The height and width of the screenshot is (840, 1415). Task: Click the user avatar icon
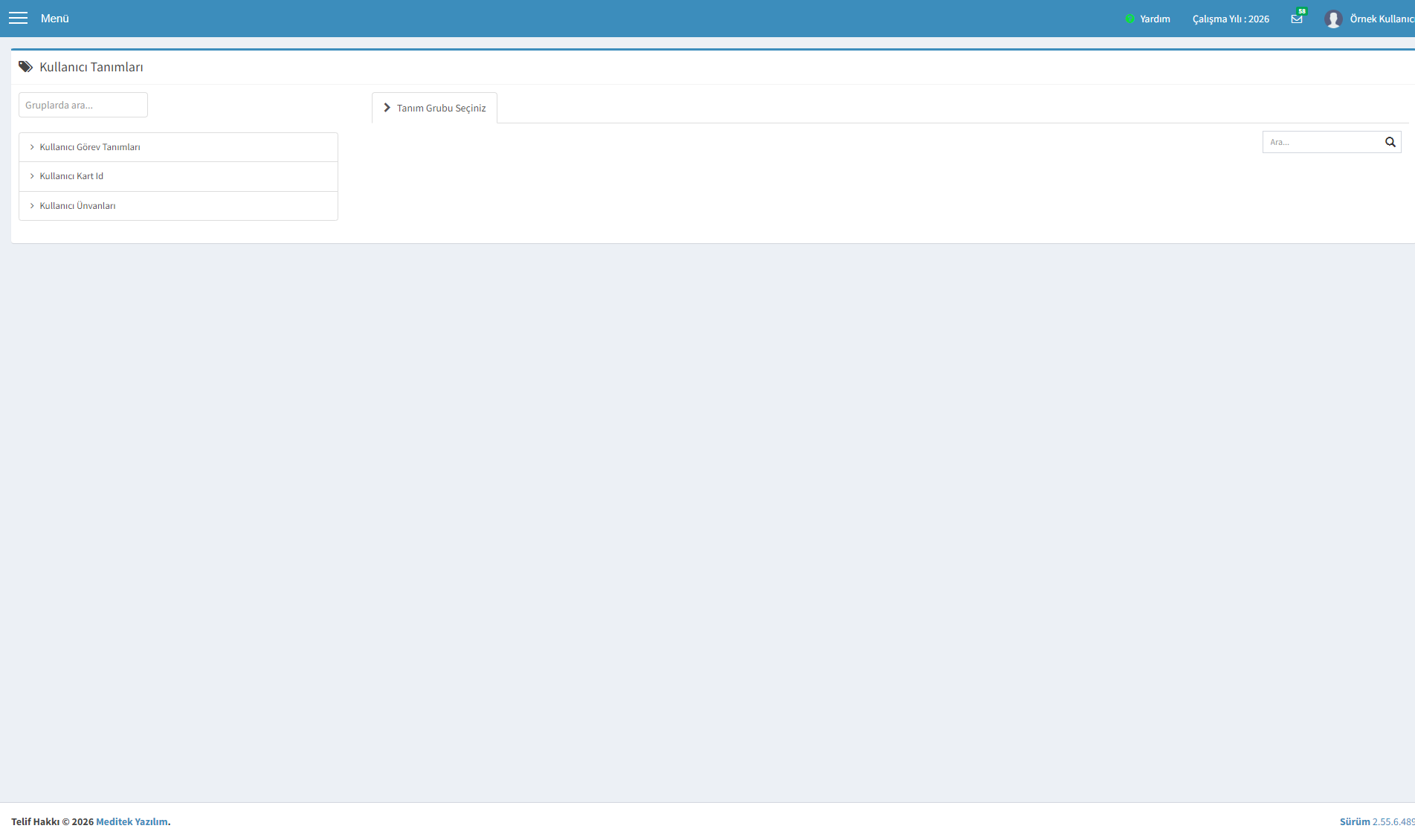[1333, 19]
